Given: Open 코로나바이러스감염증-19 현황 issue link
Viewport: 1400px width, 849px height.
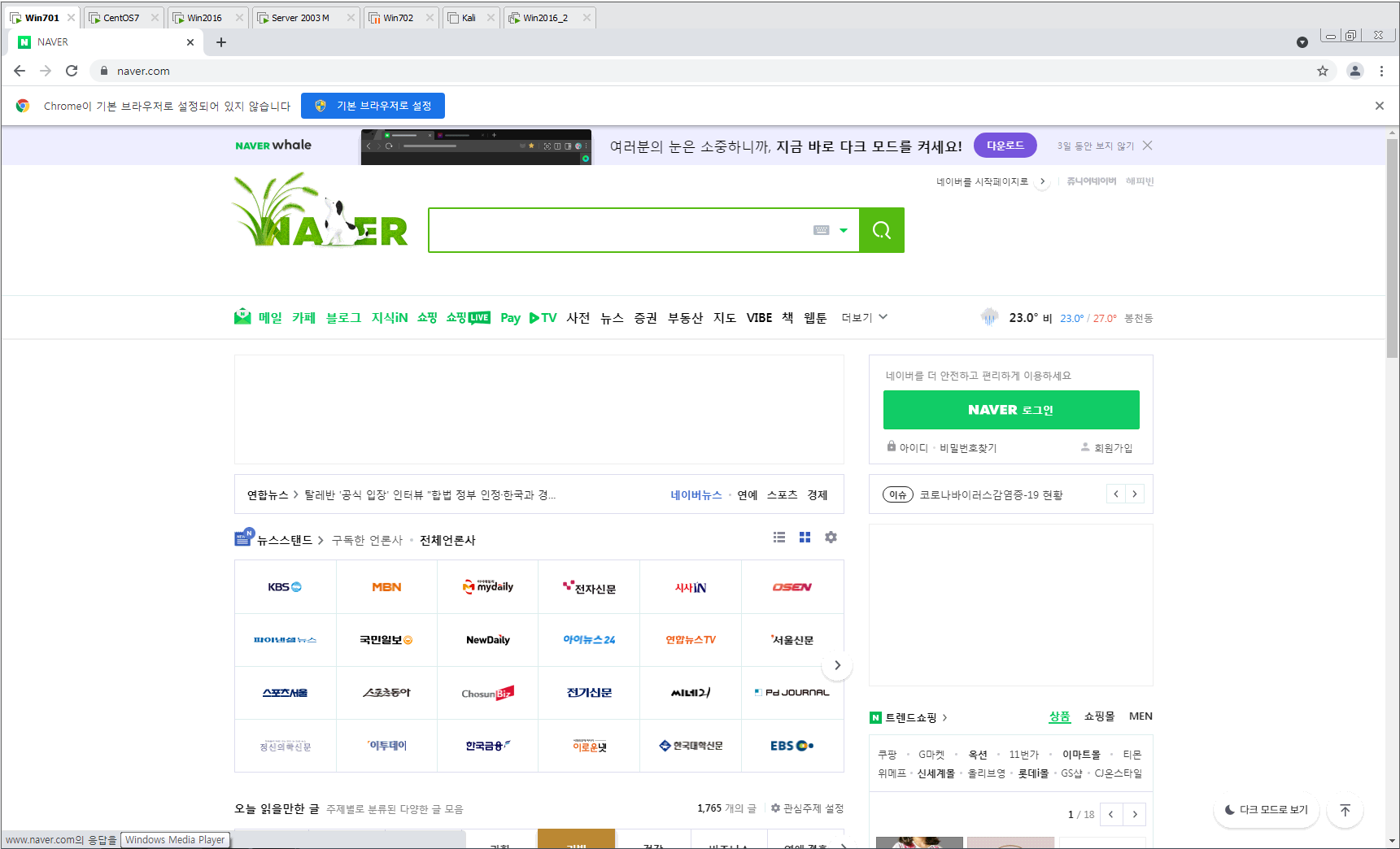Looking at the screenshot, I should [991, 494].
